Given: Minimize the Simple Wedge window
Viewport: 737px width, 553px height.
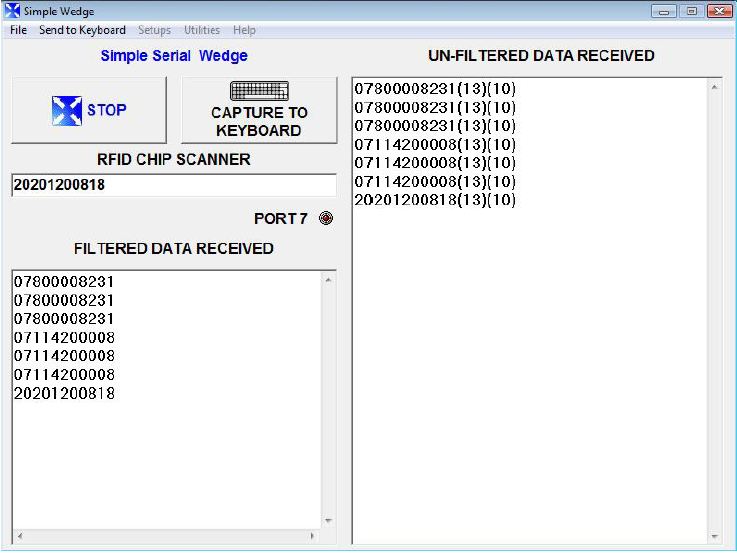Looking at the screenshot, I should (664, 11).
